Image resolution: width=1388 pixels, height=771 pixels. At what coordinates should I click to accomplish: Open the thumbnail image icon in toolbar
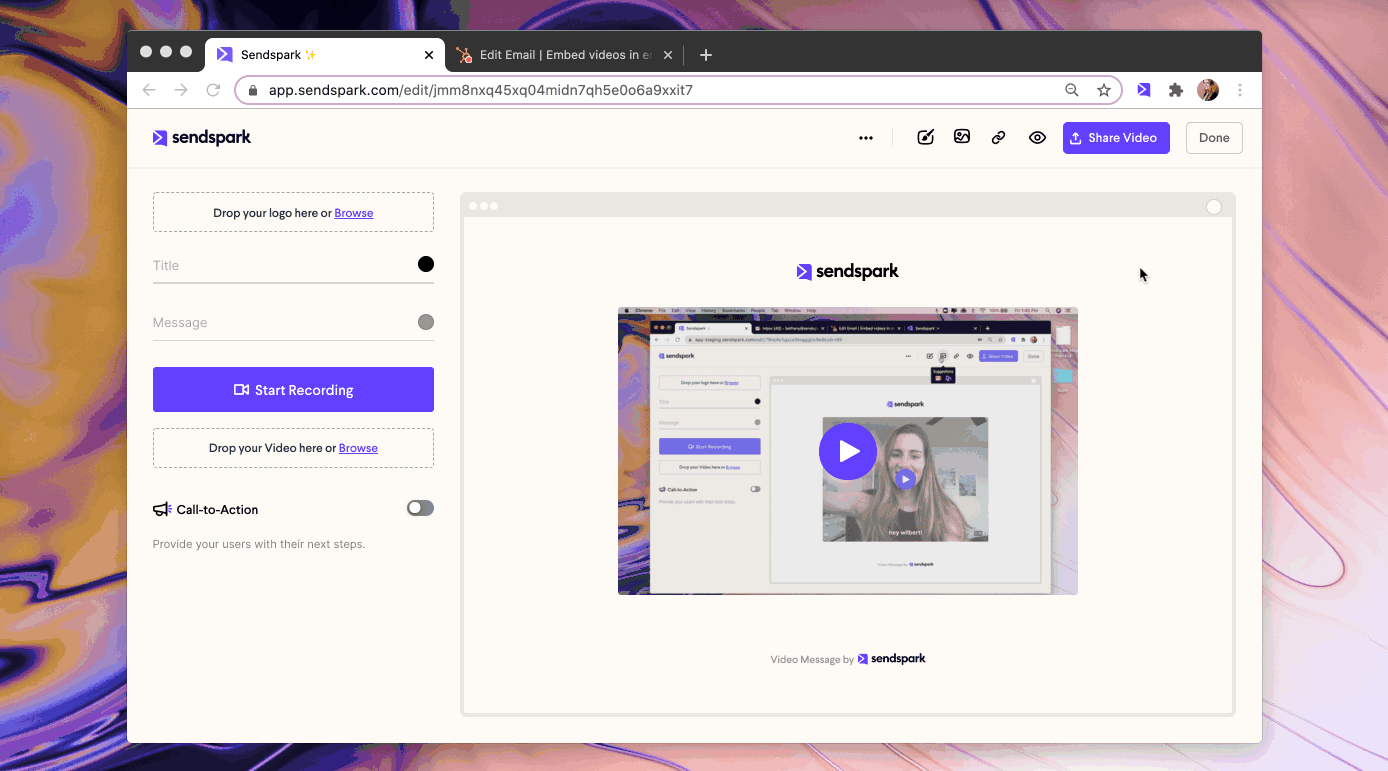[x=962, y=137]
